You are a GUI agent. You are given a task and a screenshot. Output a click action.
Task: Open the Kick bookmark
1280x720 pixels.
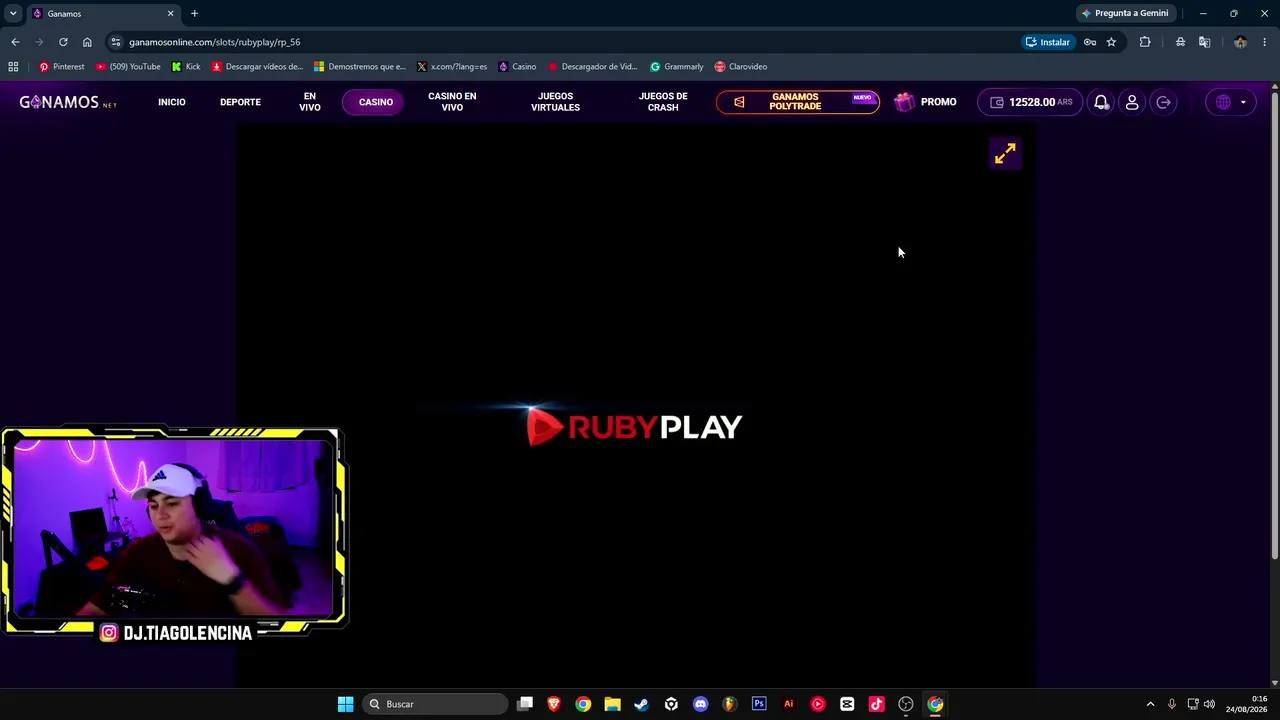[186, 67]
